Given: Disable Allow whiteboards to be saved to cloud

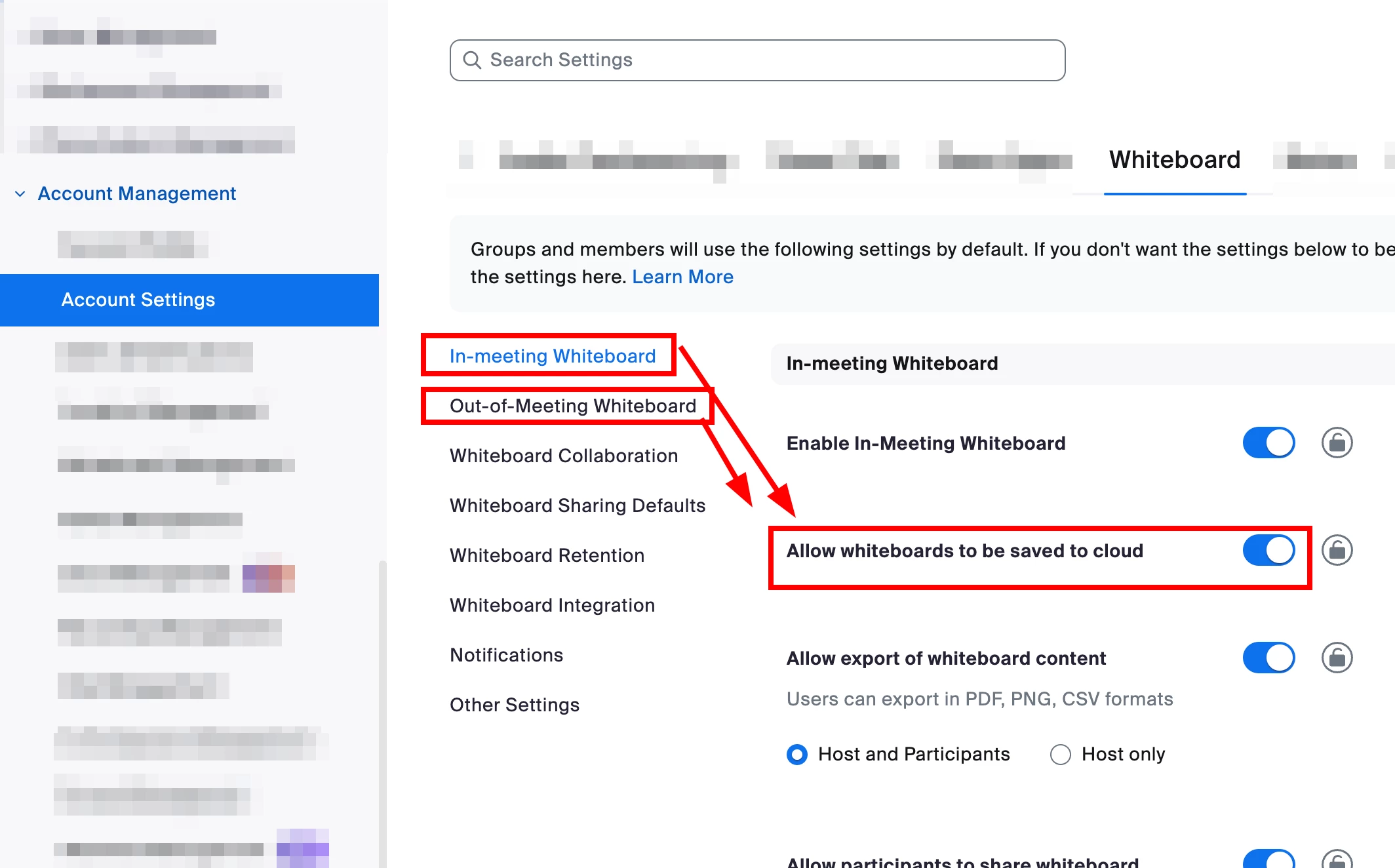Looking at the screenshot, I should click(1268, 551).
